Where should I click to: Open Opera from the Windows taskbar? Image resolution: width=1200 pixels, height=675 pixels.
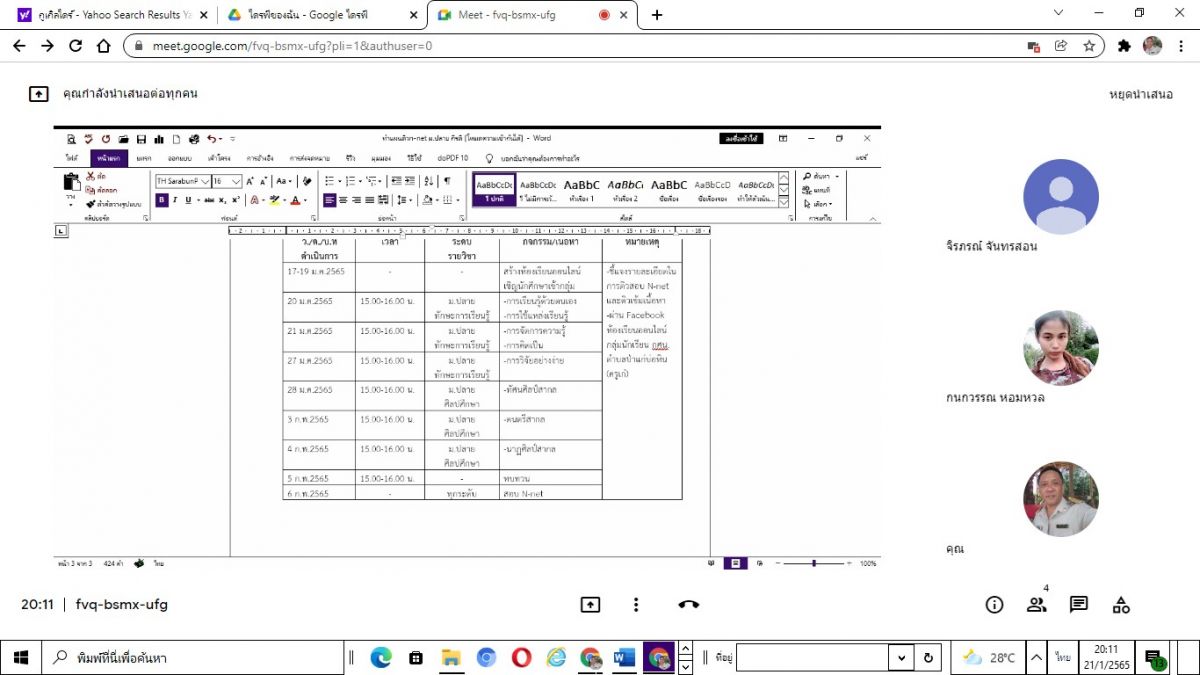[521, 657]
